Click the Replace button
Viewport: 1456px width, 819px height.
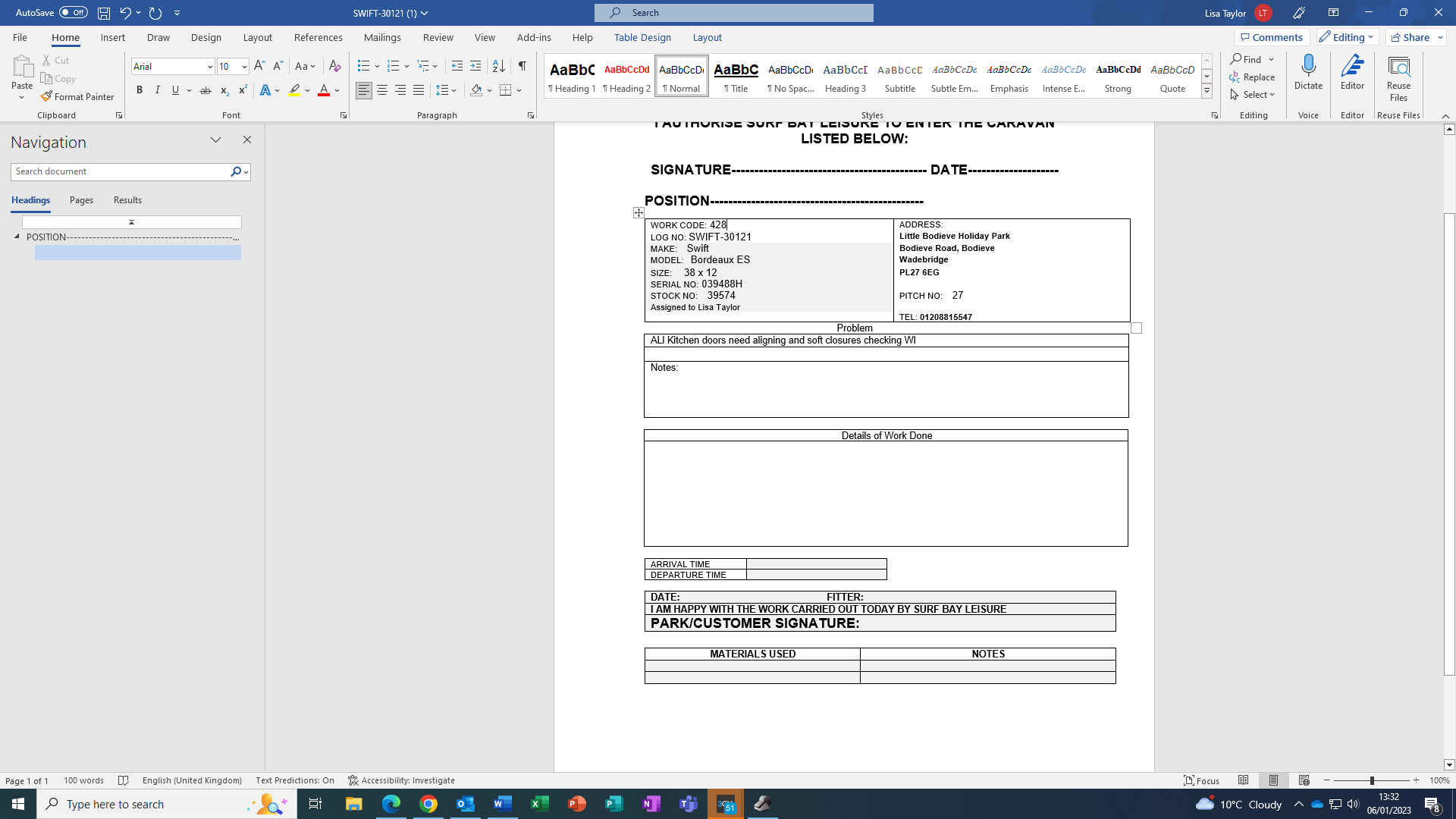click(1252, 77)
